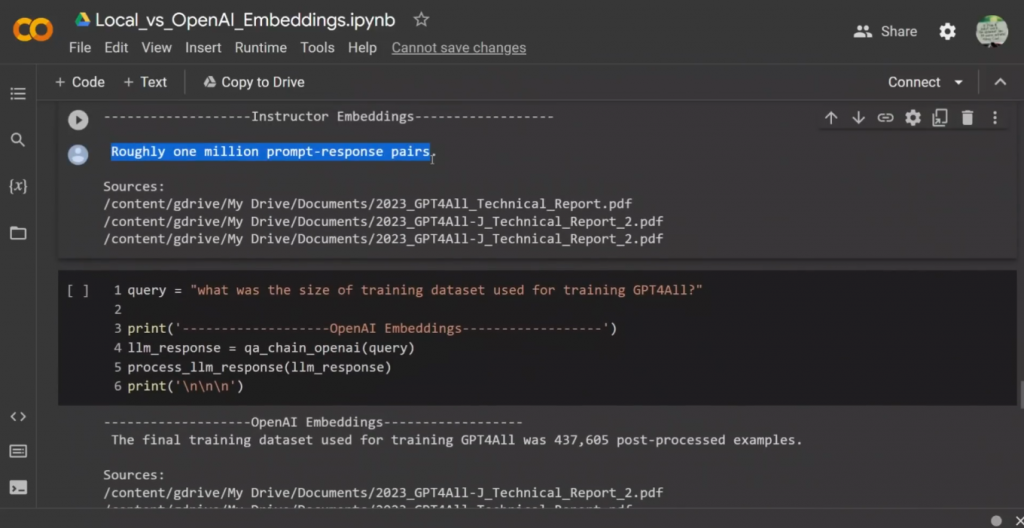Star the notebook title
1024x528 pixels.
[x=421, y=20]
